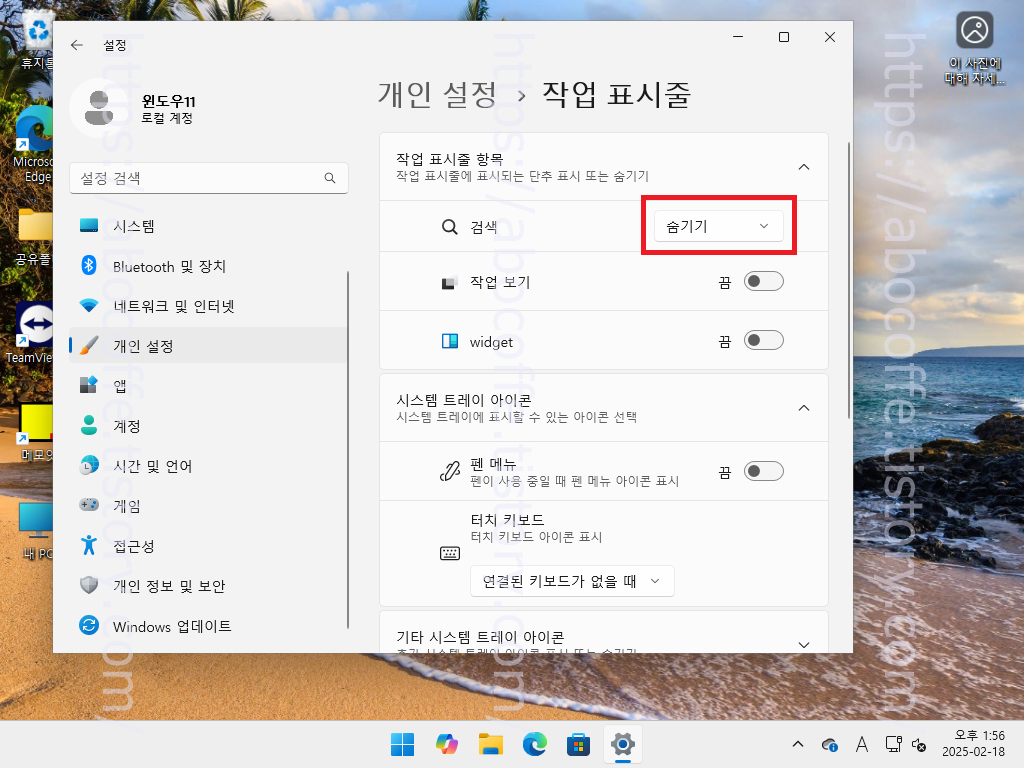Go to 'Bluetooth 및 장치' category
Screen dimensions: 1024x768
pyautogui.click(x=208, y=266)
